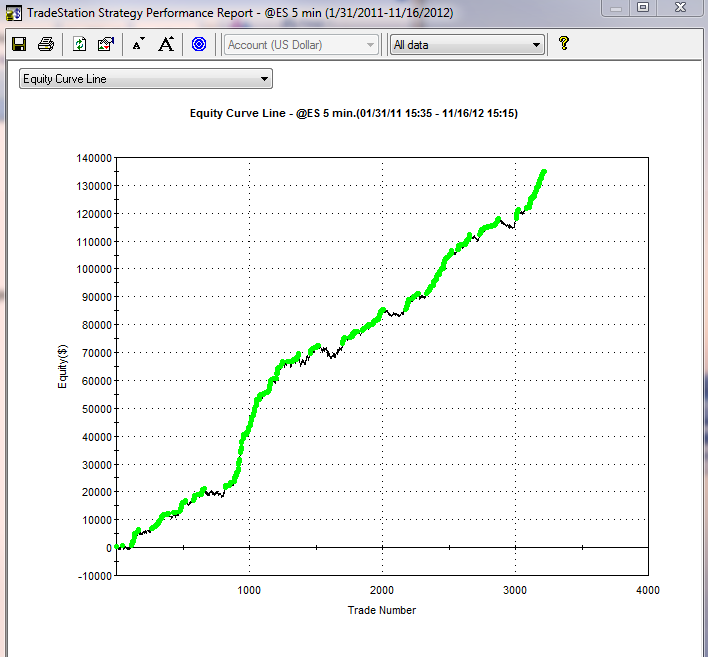708x657 pixels.
Task: Click the highest green point on equity curve
Action: coord(543,172)
